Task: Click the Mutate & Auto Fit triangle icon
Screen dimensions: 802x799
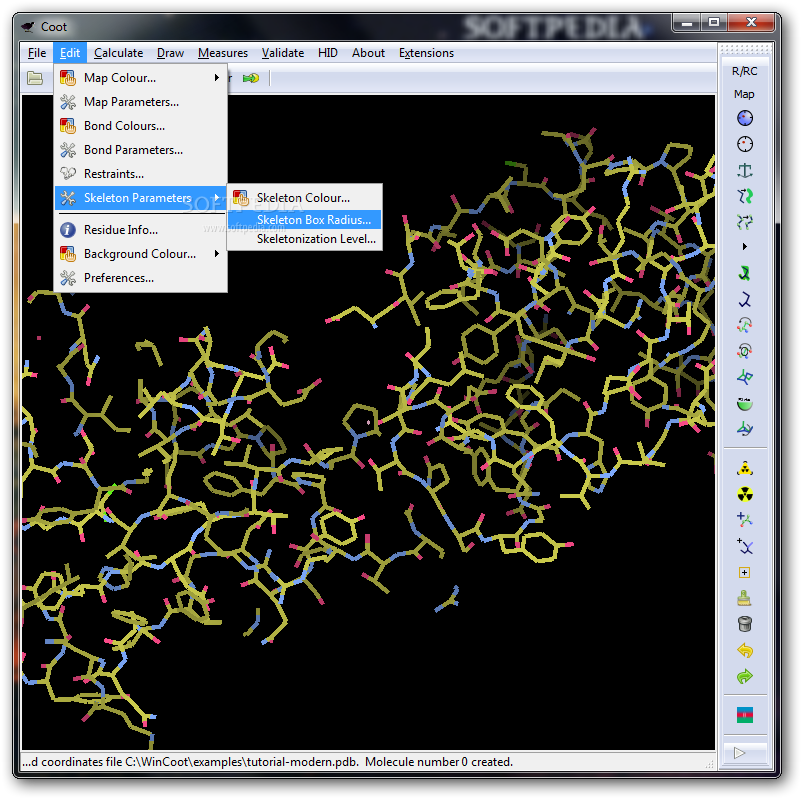Action: click(745, 468)
